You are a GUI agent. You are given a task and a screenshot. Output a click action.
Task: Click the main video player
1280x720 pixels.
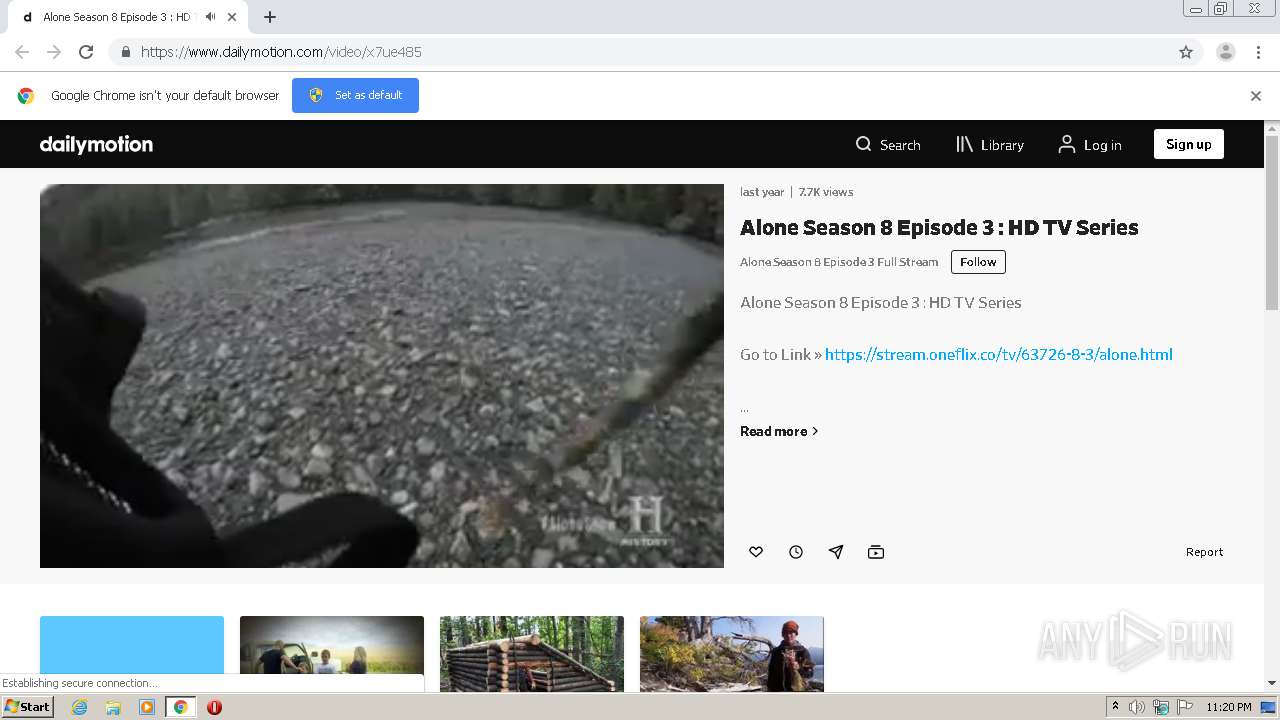382,376
